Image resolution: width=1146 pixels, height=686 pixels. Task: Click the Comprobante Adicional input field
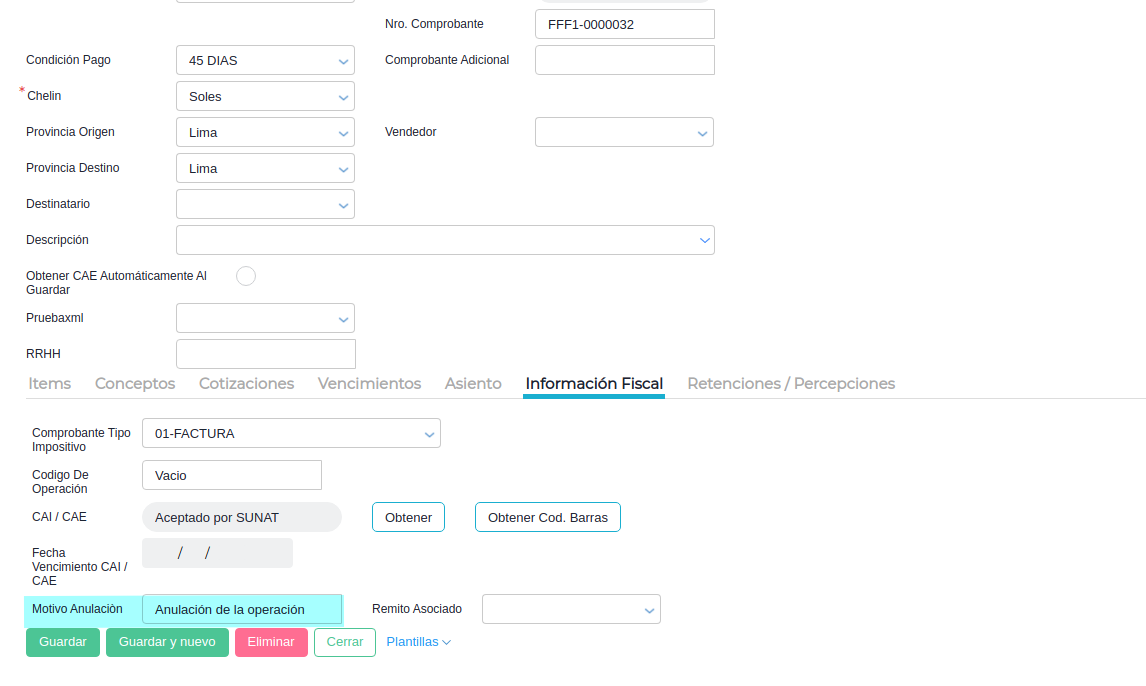[x=624, y=60]
